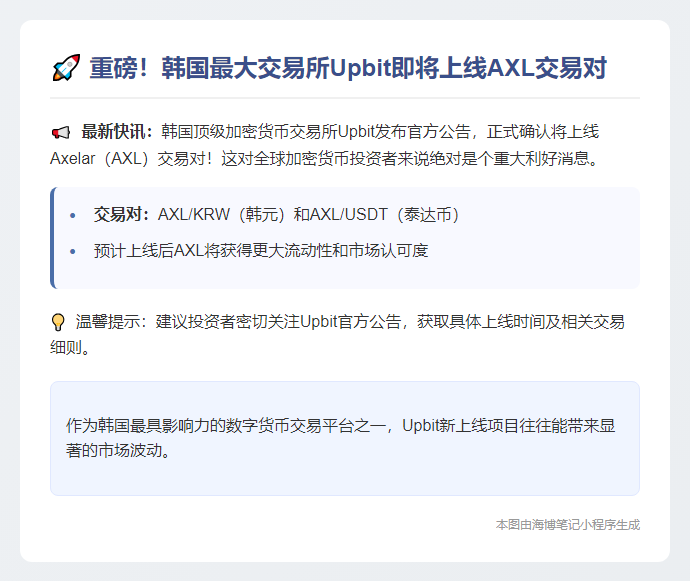Click the text 著的市场波动。
The image size is (690, 581).
click(118, 451)
